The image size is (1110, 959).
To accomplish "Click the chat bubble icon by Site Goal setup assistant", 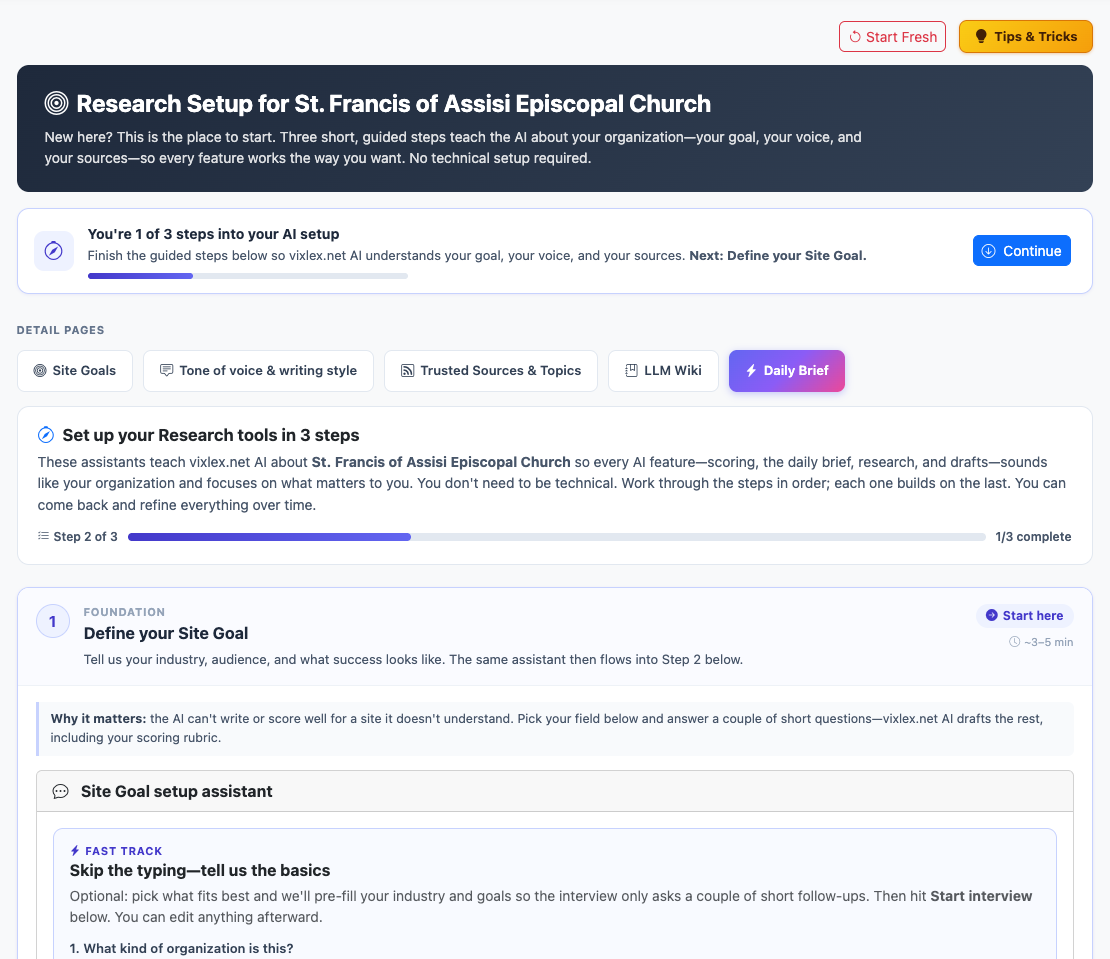I will pos(61,791).
